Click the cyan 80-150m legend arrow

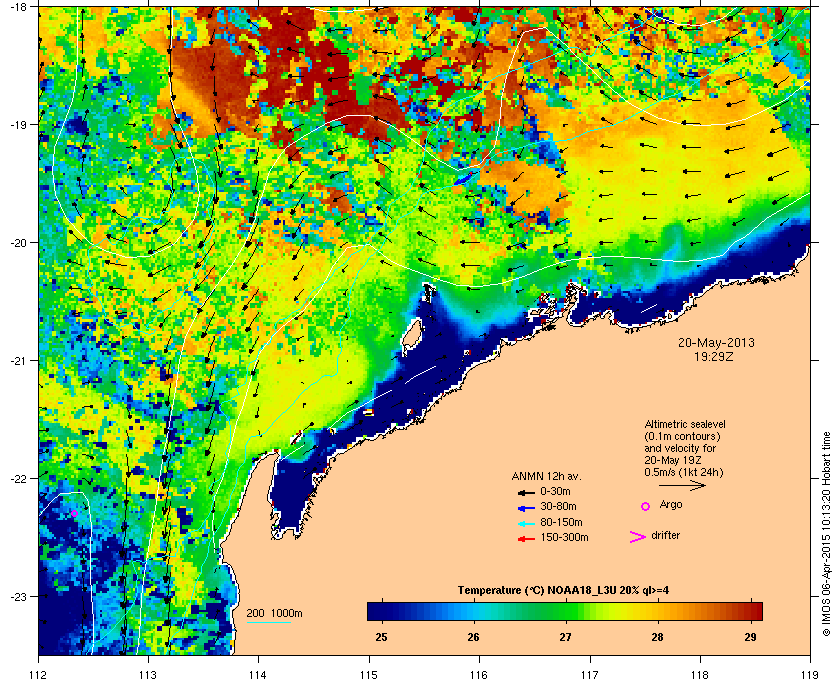click(x=526, y=524)
